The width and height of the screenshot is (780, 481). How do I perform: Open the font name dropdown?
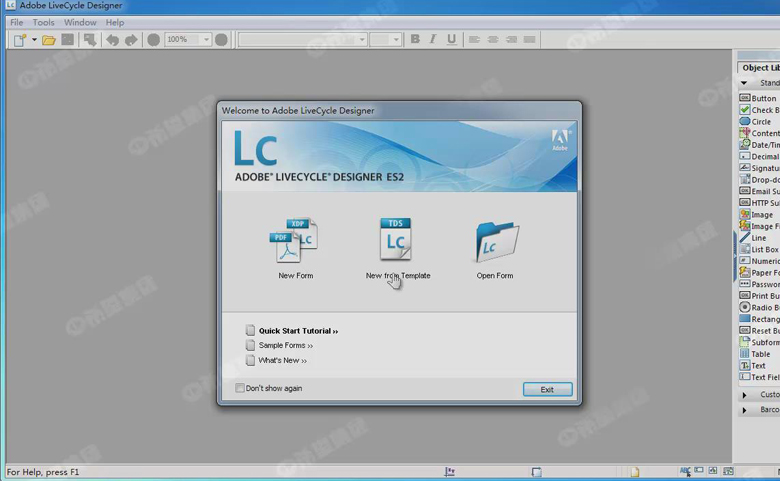[361, 40]
